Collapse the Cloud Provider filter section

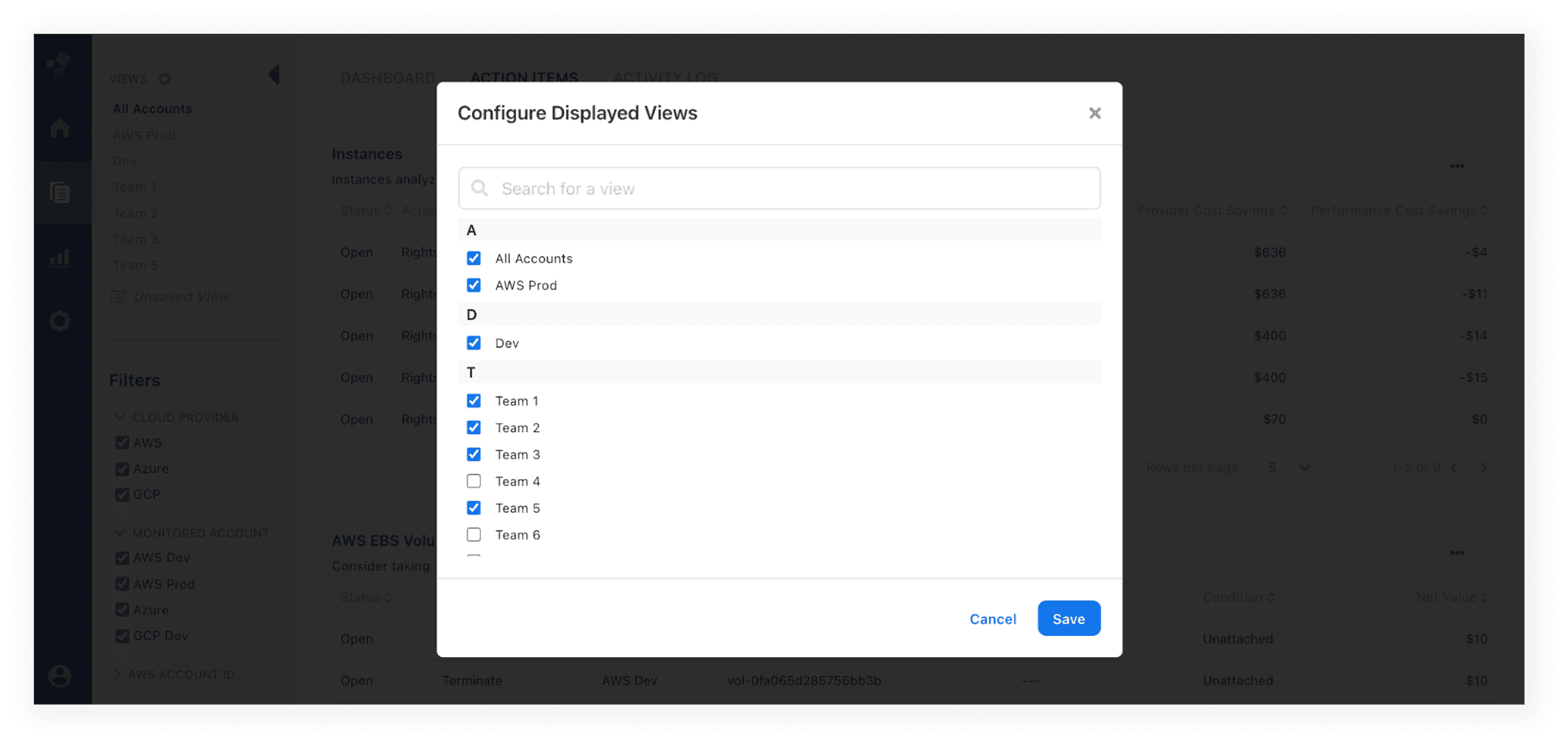tap(120, 417)
